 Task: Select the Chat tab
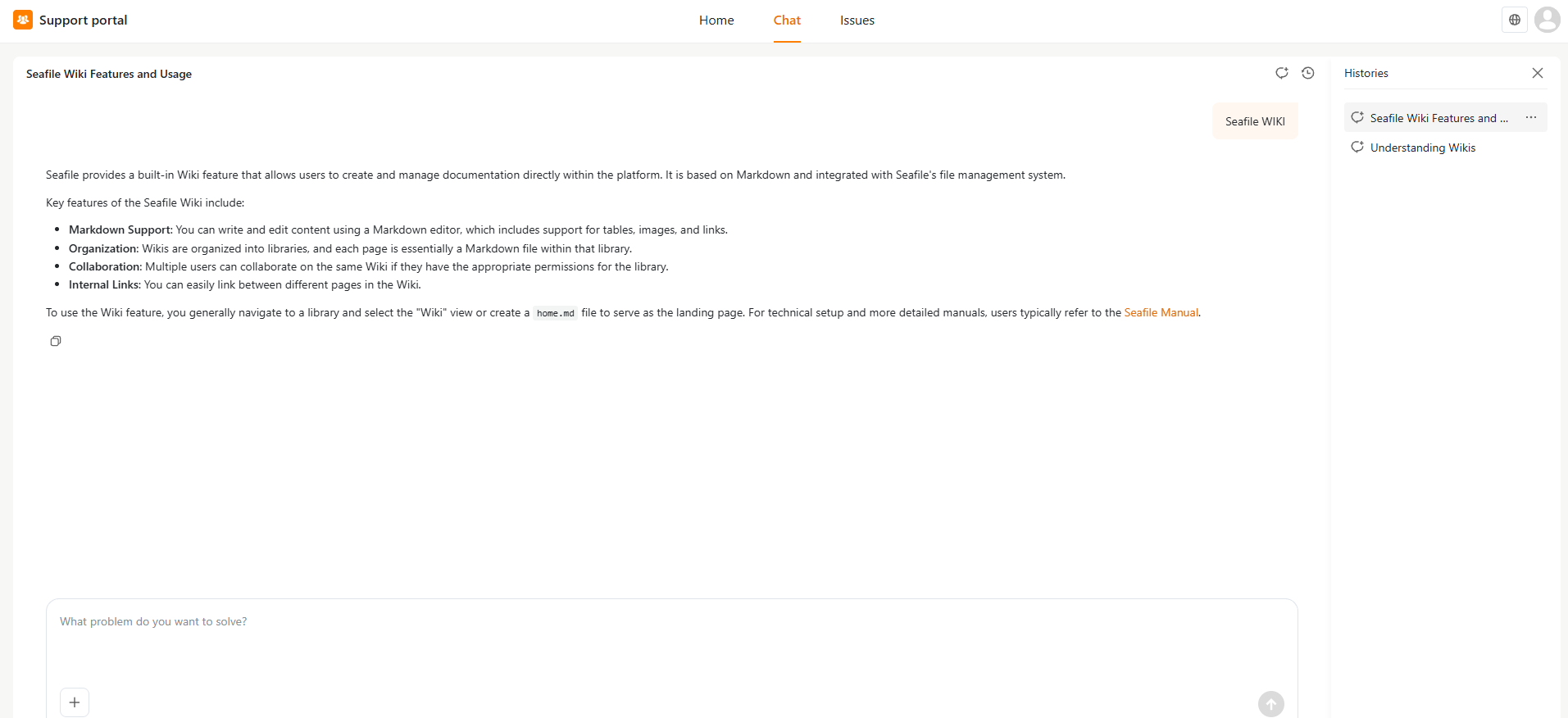pyautogui.click(x=787, y=20)
